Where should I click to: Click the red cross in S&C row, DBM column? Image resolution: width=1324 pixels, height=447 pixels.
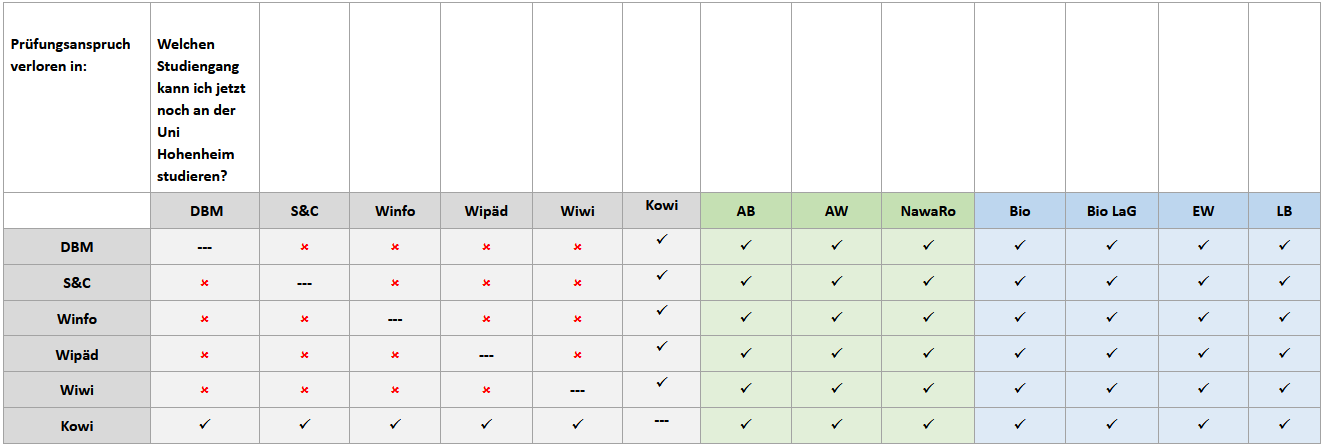pyautogui.click(x=204, y=283)
